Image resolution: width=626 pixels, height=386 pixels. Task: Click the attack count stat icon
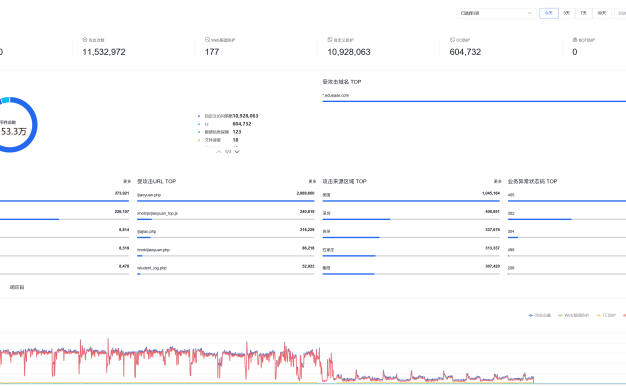[x=85, y=40]
